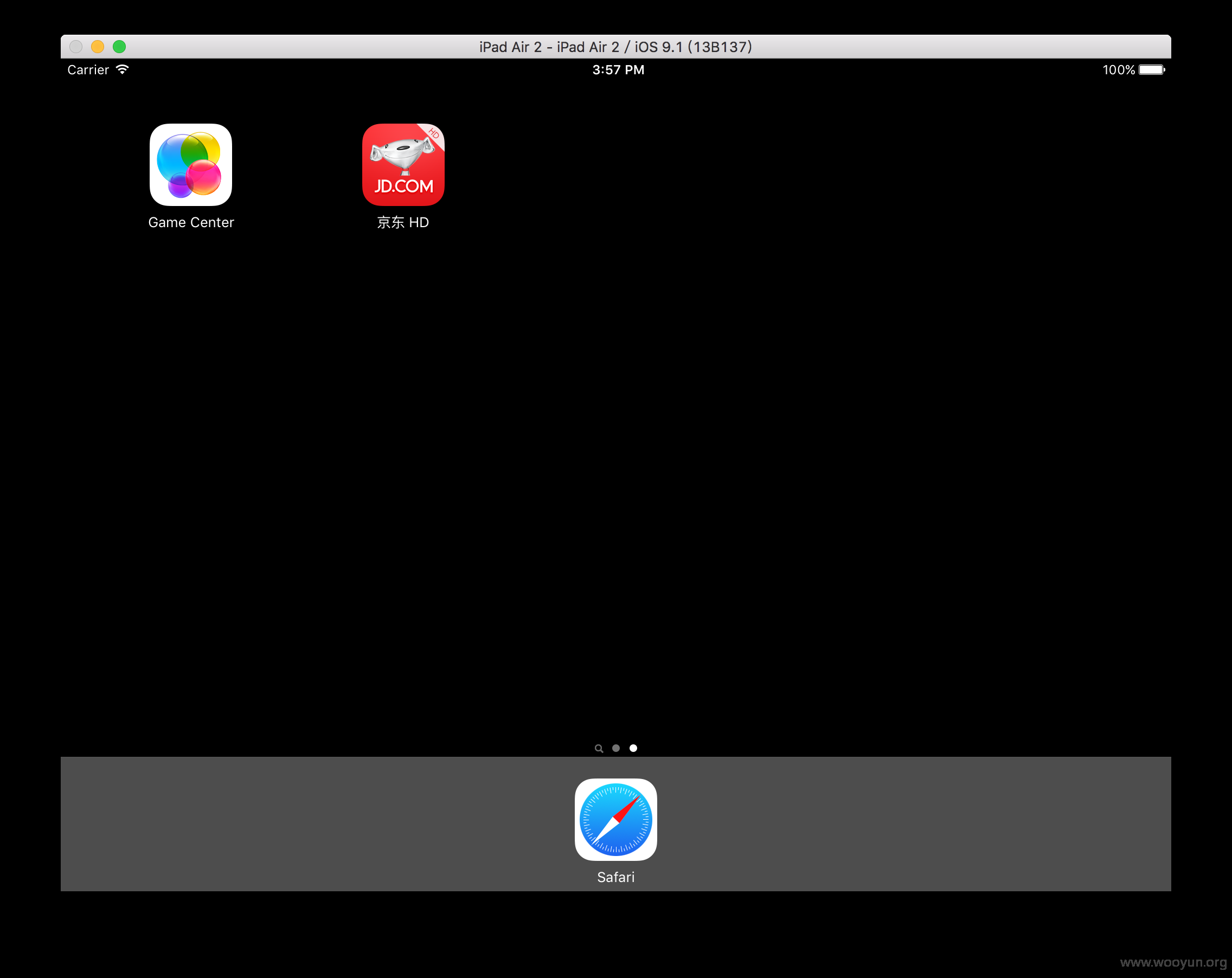Tap the battery indicator icon
Image resolution: width=1232 pixels, height=978 pixels.
click(x=1152, y=70)
